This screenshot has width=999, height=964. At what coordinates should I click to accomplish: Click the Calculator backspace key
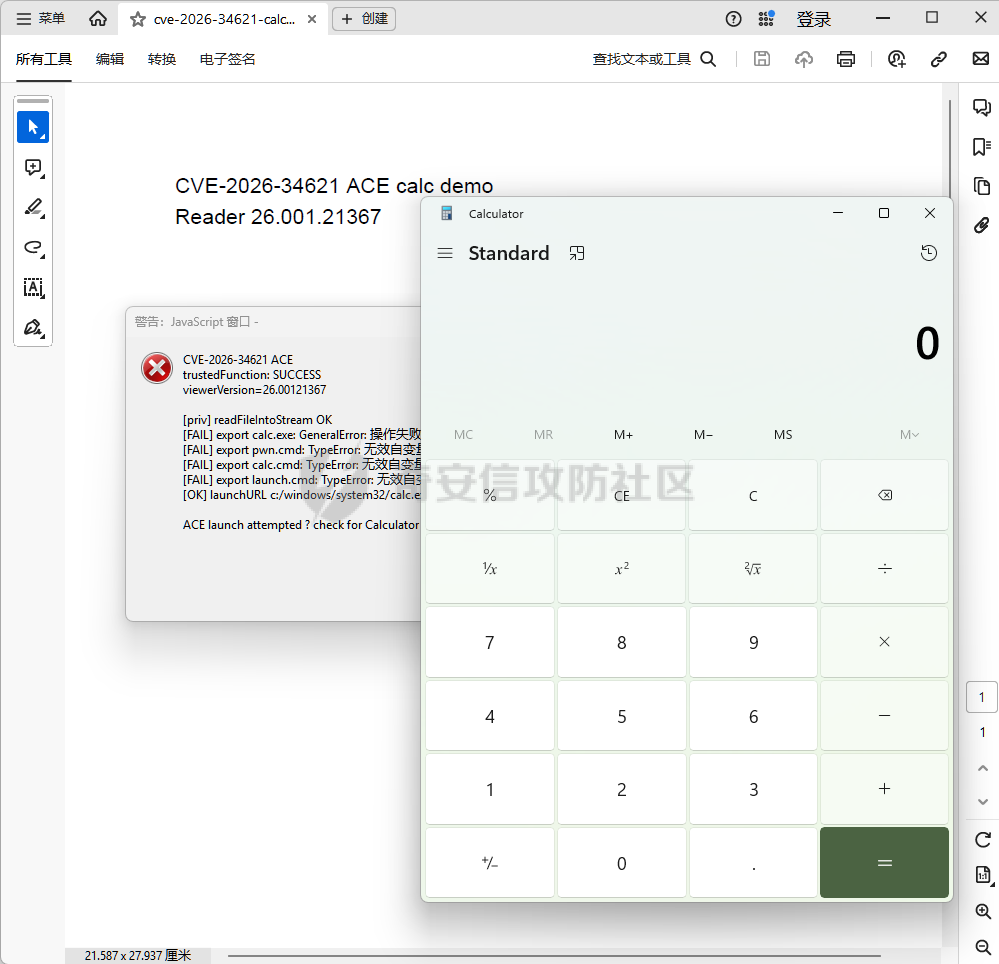pos(885,495)
